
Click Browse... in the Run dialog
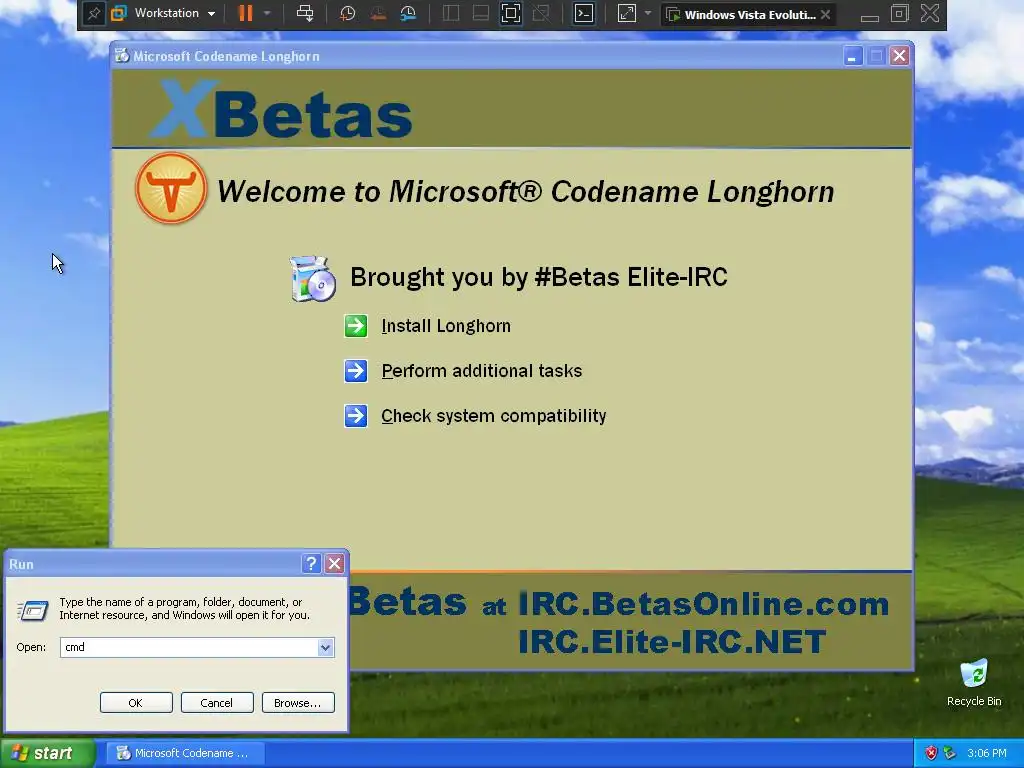click(298, 703)
